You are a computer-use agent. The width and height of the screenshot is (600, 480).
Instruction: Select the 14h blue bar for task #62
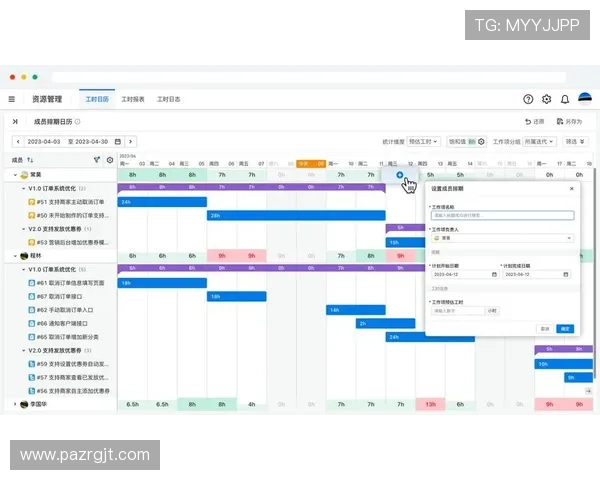(x=356, y=310)
